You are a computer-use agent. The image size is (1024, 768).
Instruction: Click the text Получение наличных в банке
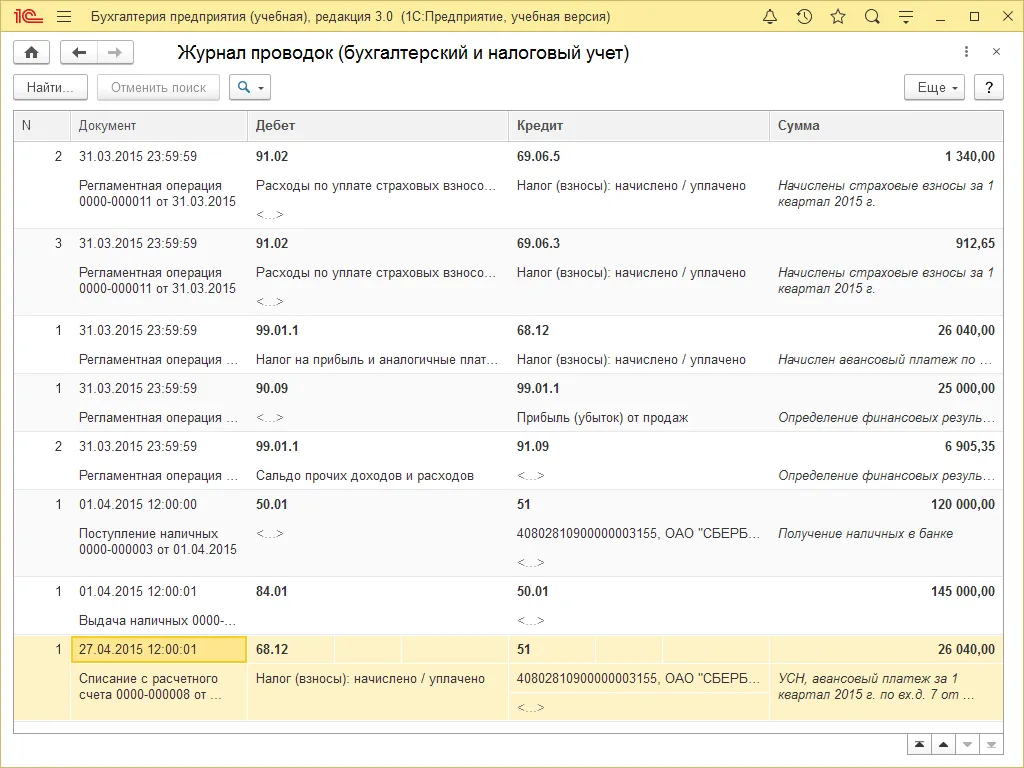point(865,534)
